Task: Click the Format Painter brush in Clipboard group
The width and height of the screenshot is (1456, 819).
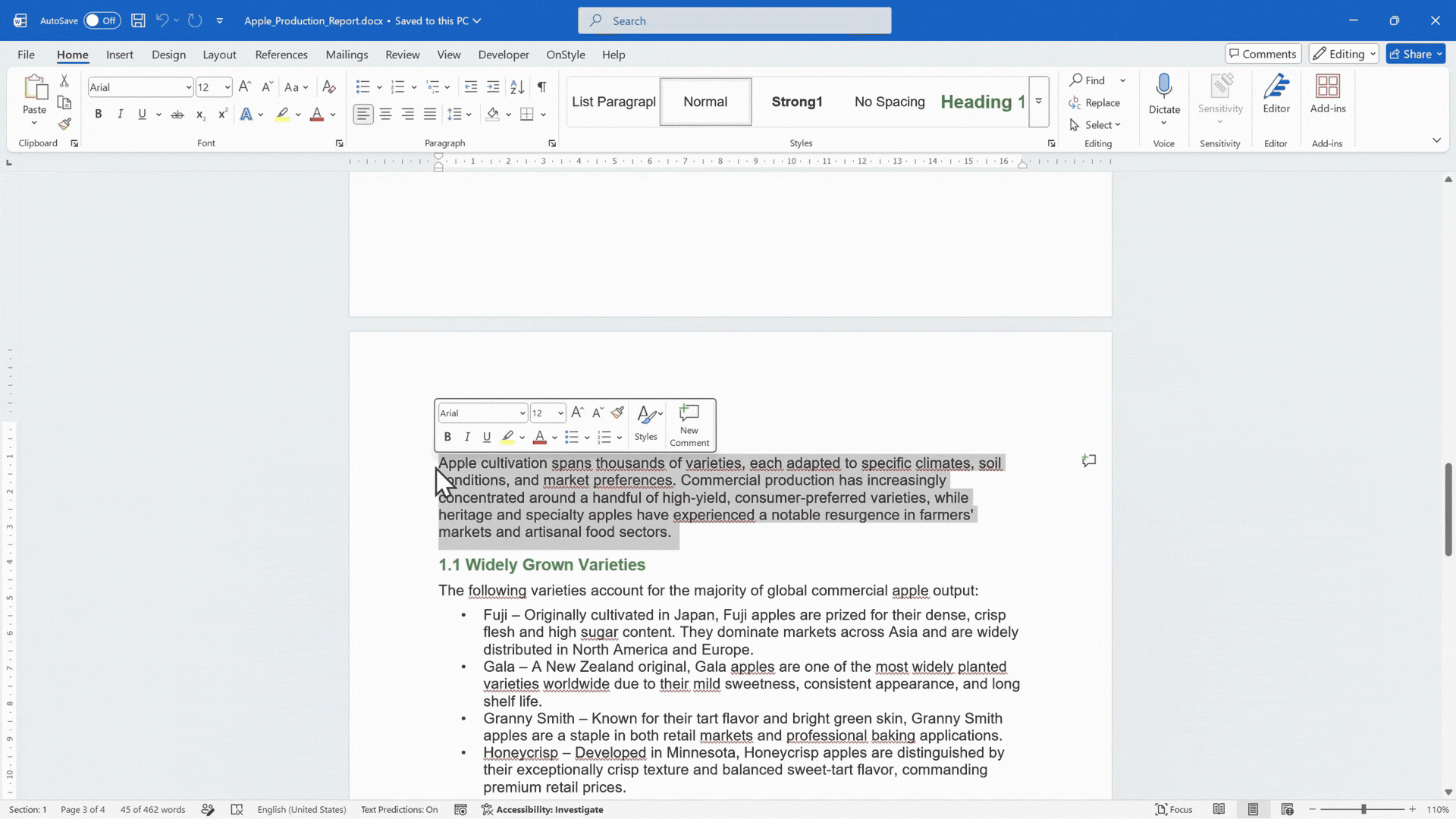Action: (x=64, y=124)
